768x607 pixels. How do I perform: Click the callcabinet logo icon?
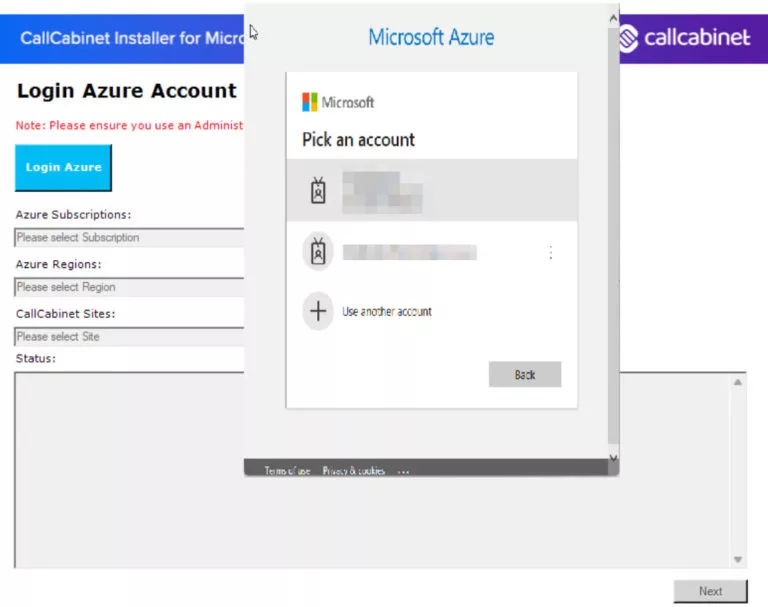628,38
